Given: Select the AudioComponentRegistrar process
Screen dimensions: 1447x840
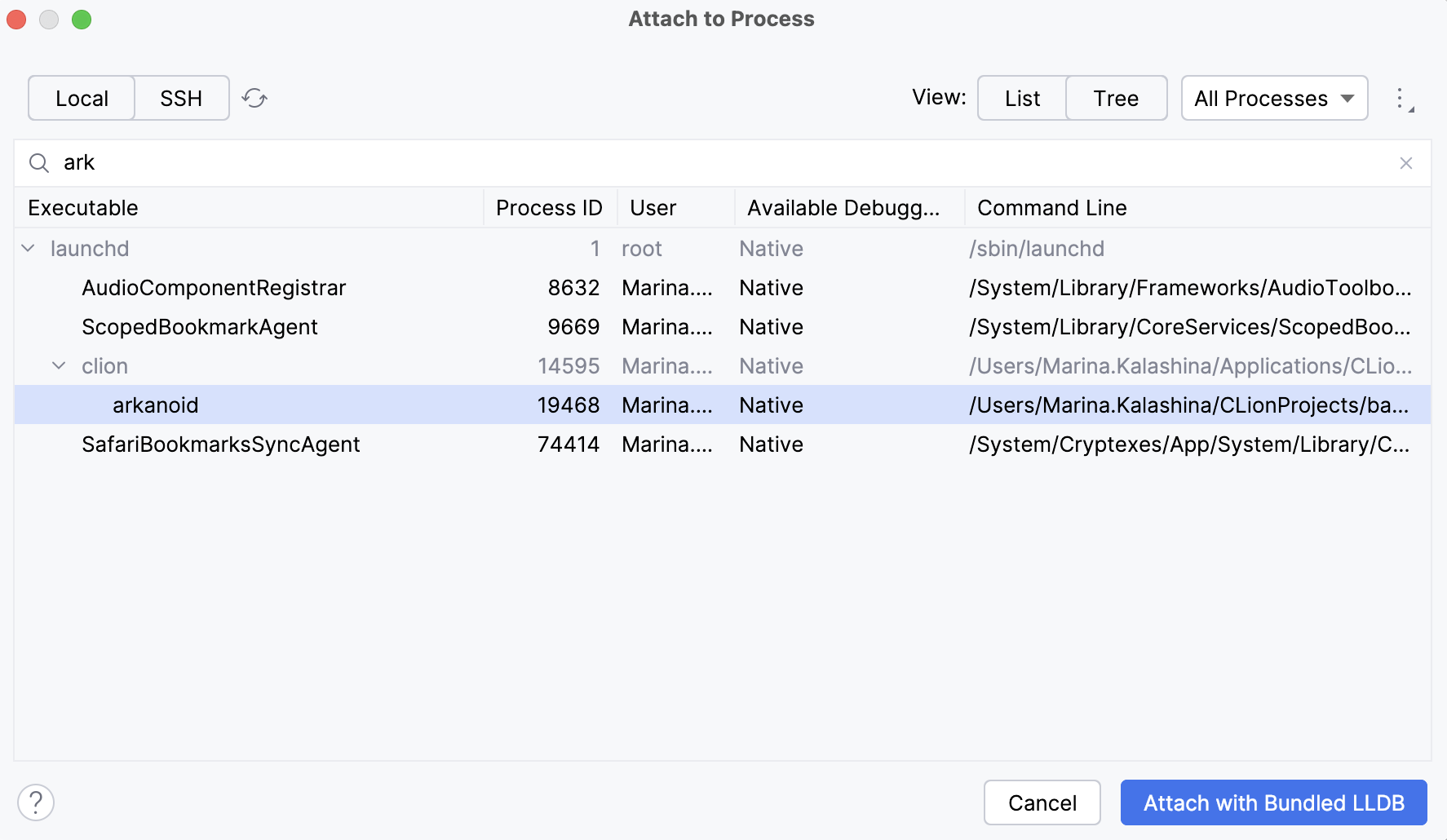Looking at the screenshot, I should (x=214, y=287).
